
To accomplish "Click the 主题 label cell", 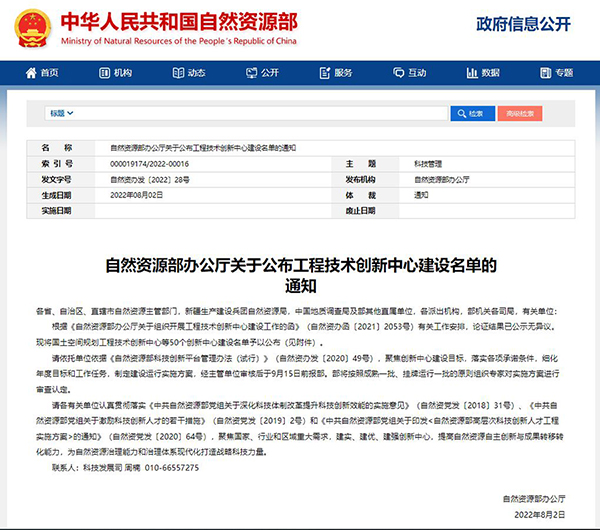I will [365, 164].
